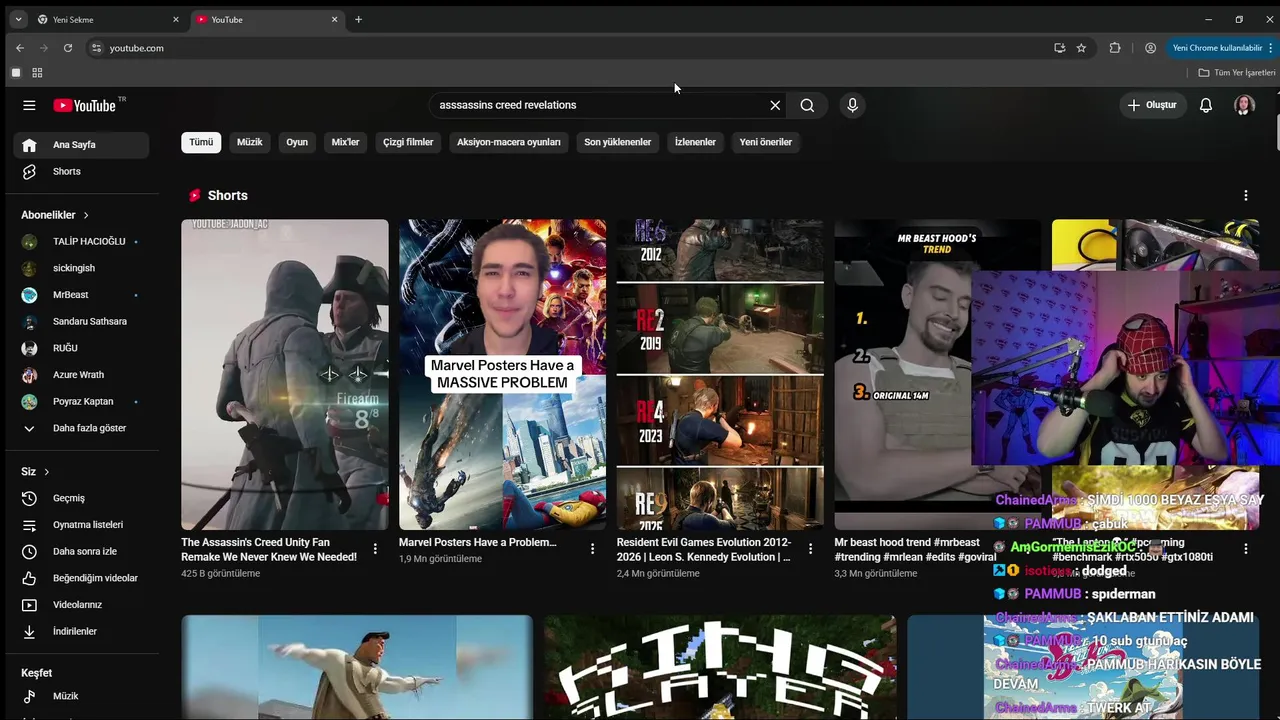Viewport: 1280px width, 720px height.
Task: Click the YouTube logo
Action: 86,105
